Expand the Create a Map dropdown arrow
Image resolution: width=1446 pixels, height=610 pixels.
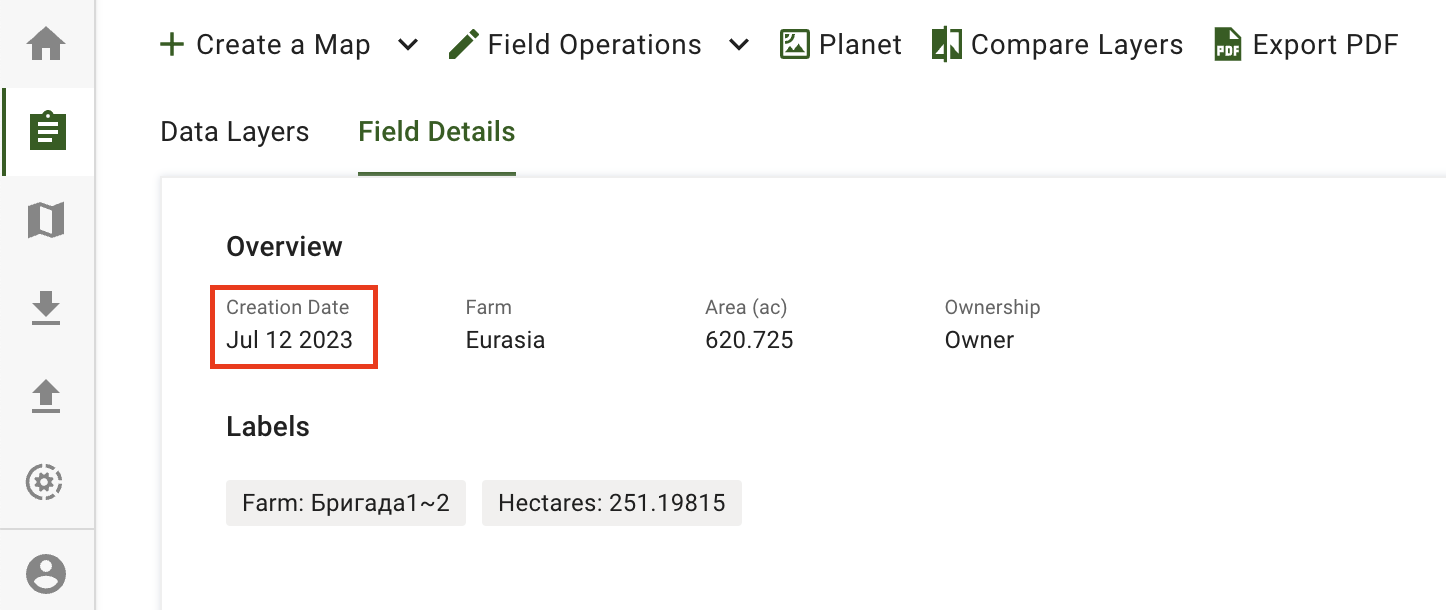point(407,45)
